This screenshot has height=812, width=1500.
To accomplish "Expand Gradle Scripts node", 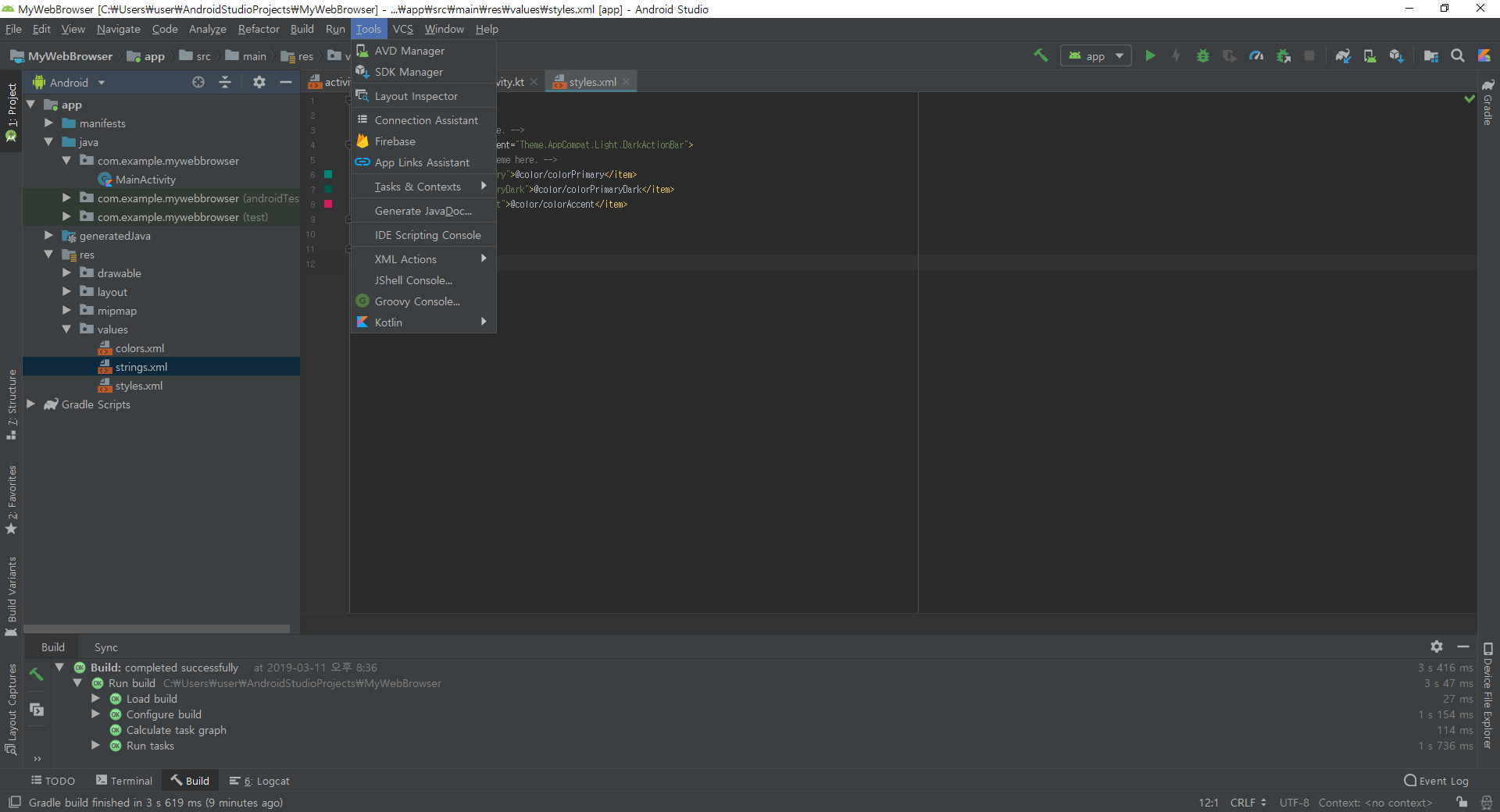I will point(30,404).
